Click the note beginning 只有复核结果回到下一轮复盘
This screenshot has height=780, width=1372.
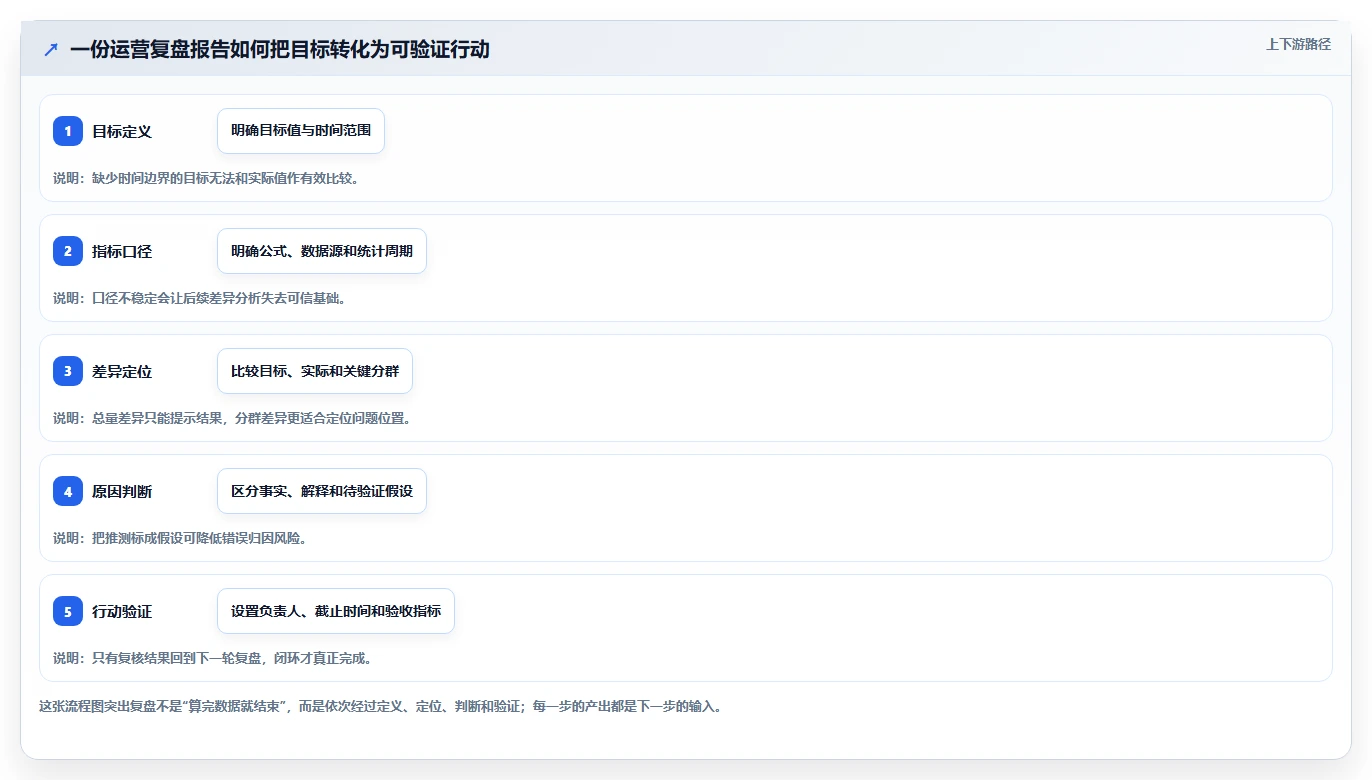[x=213, y=658]
